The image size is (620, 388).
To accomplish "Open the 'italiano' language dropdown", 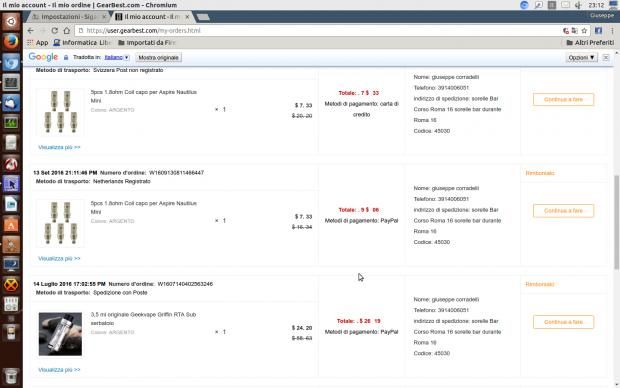I will (x=117, y=57).
